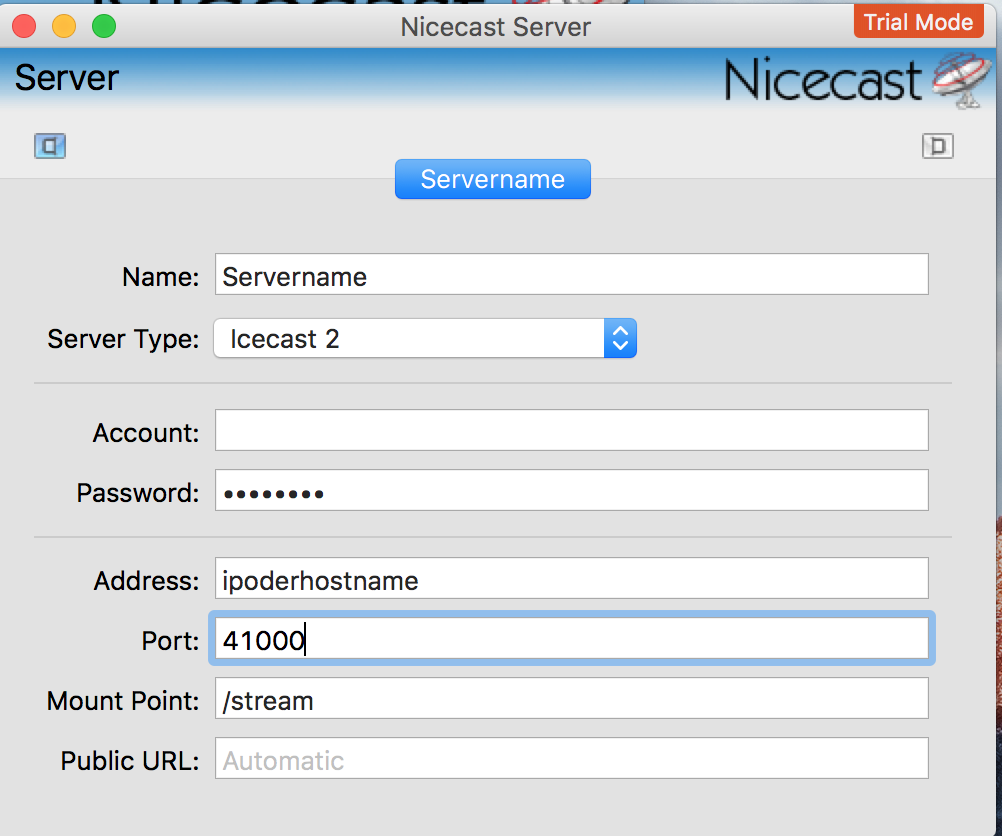Click into the Name field
This screenshot has width=1002, height=836.
[571, 274]
